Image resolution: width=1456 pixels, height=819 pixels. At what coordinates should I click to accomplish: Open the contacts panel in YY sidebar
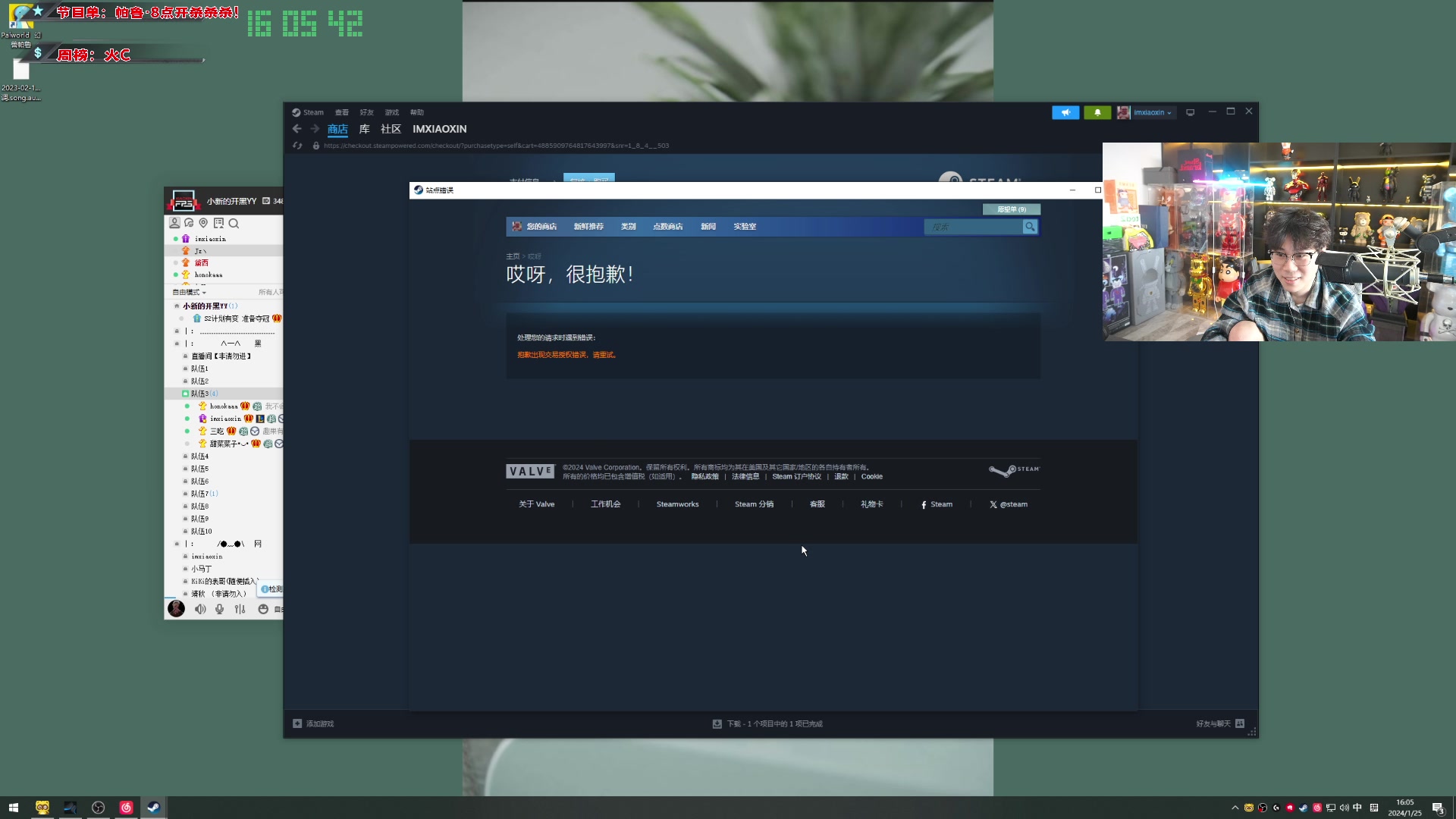point(175,223)
